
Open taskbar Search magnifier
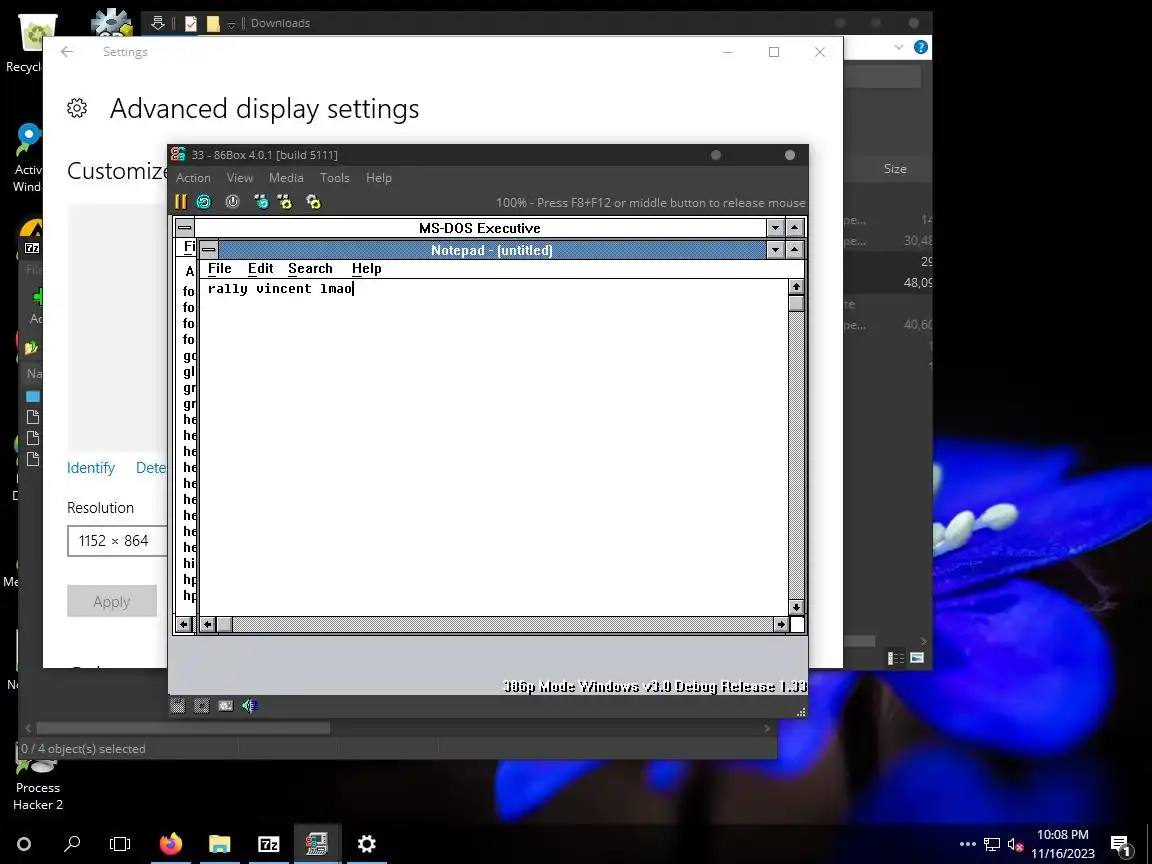[72, 843]
